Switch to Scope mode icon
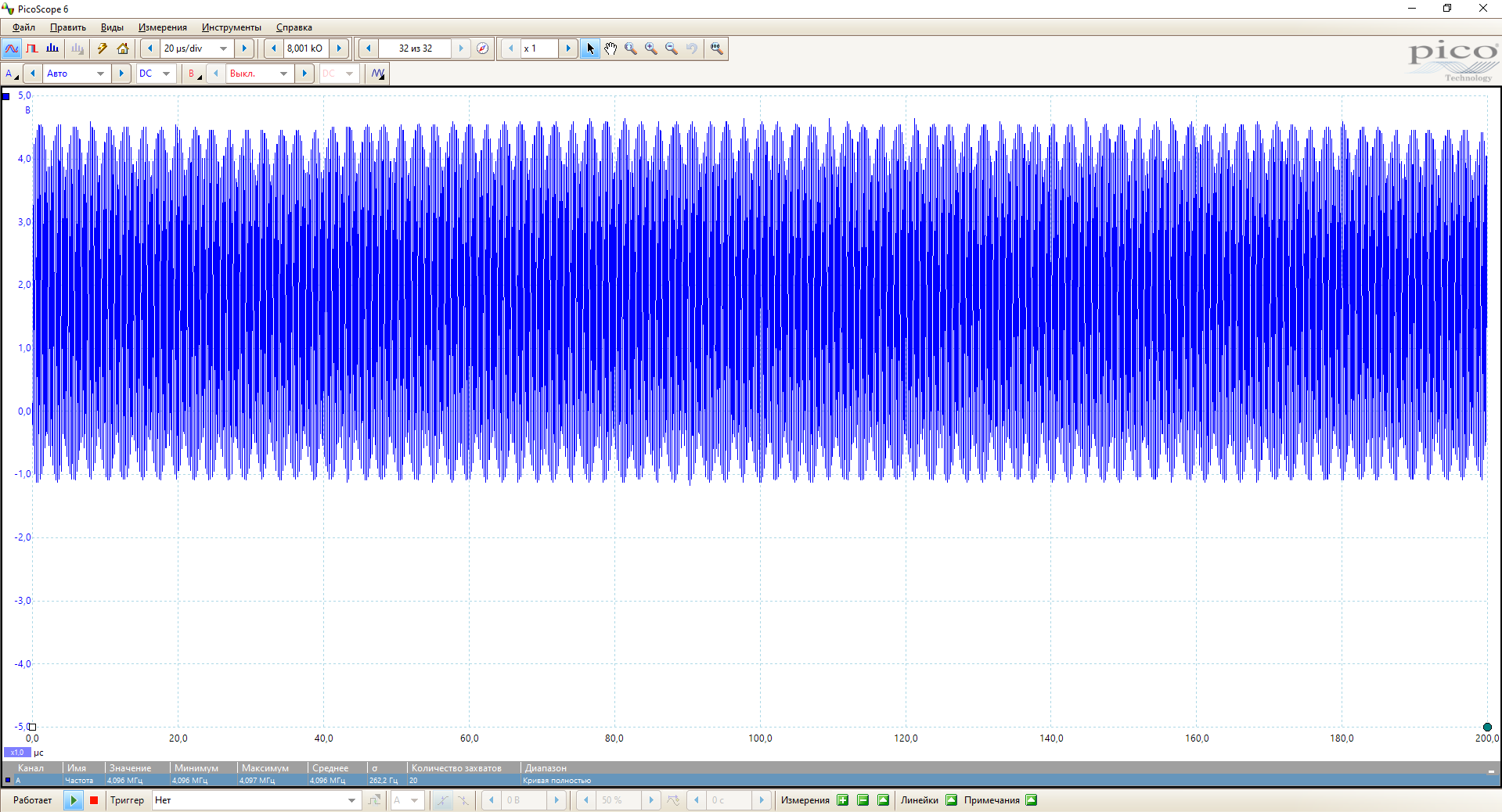 (12, 49)
